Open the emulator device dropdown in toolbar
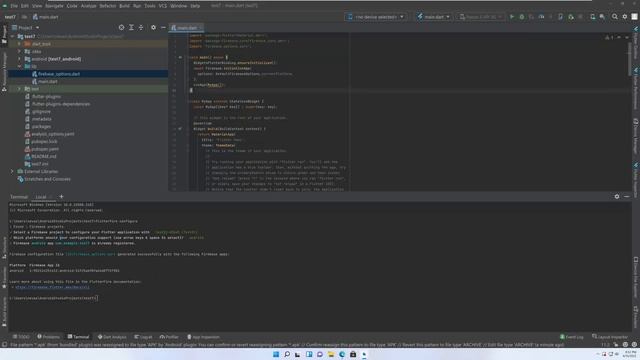 click(x=480, y=17)
